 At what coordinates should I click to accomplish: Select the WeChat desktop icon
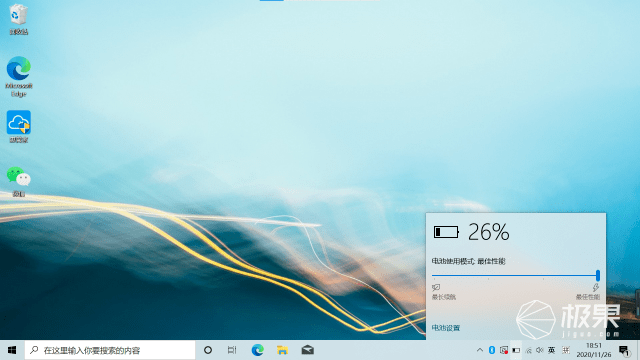(18, 181)
